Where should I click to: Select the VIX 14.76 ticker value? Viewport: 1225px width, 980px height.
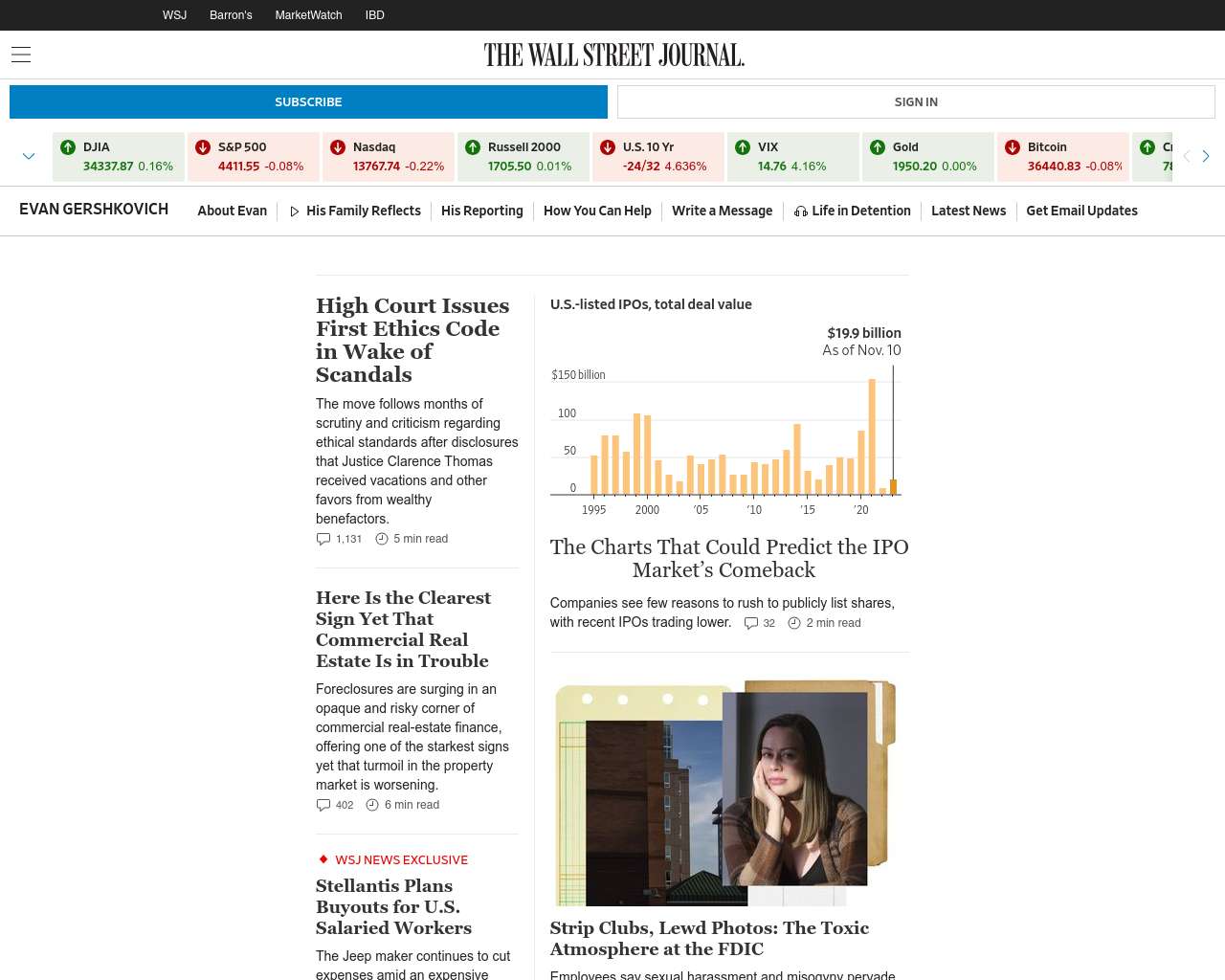(x=771, y=167)
